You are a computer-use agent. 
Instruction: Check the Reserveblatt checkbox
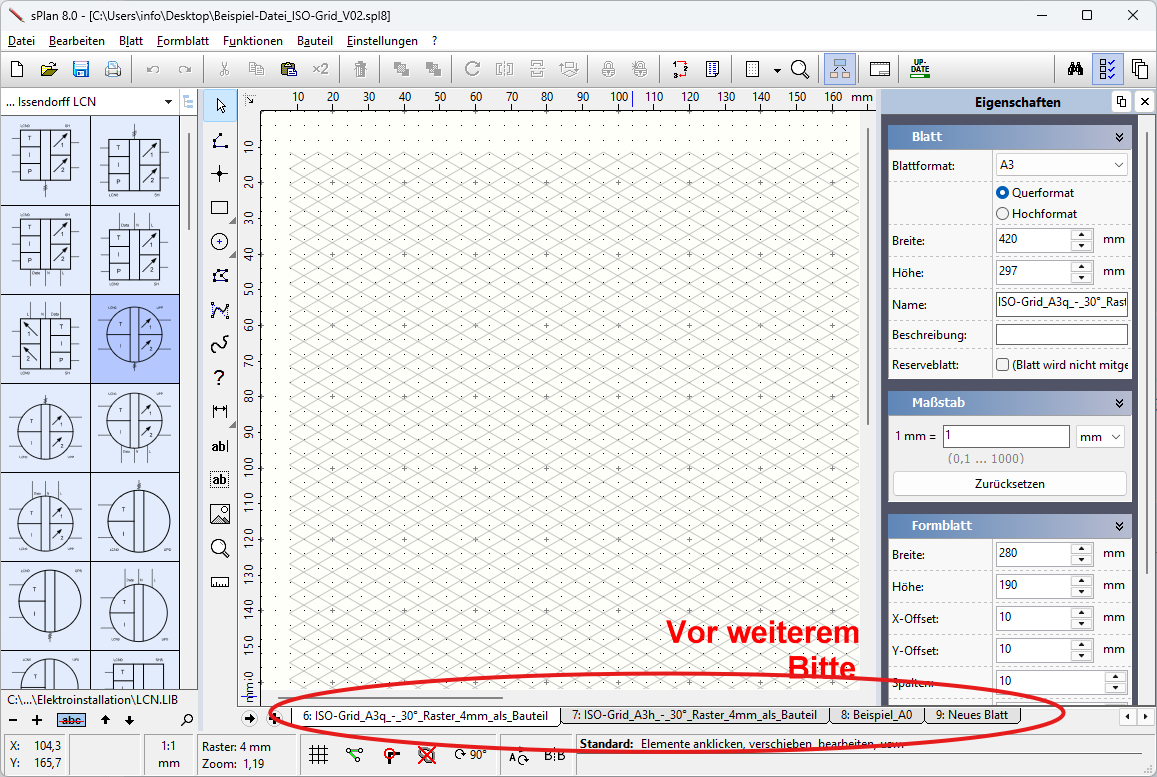click(x=1002, y=365)
